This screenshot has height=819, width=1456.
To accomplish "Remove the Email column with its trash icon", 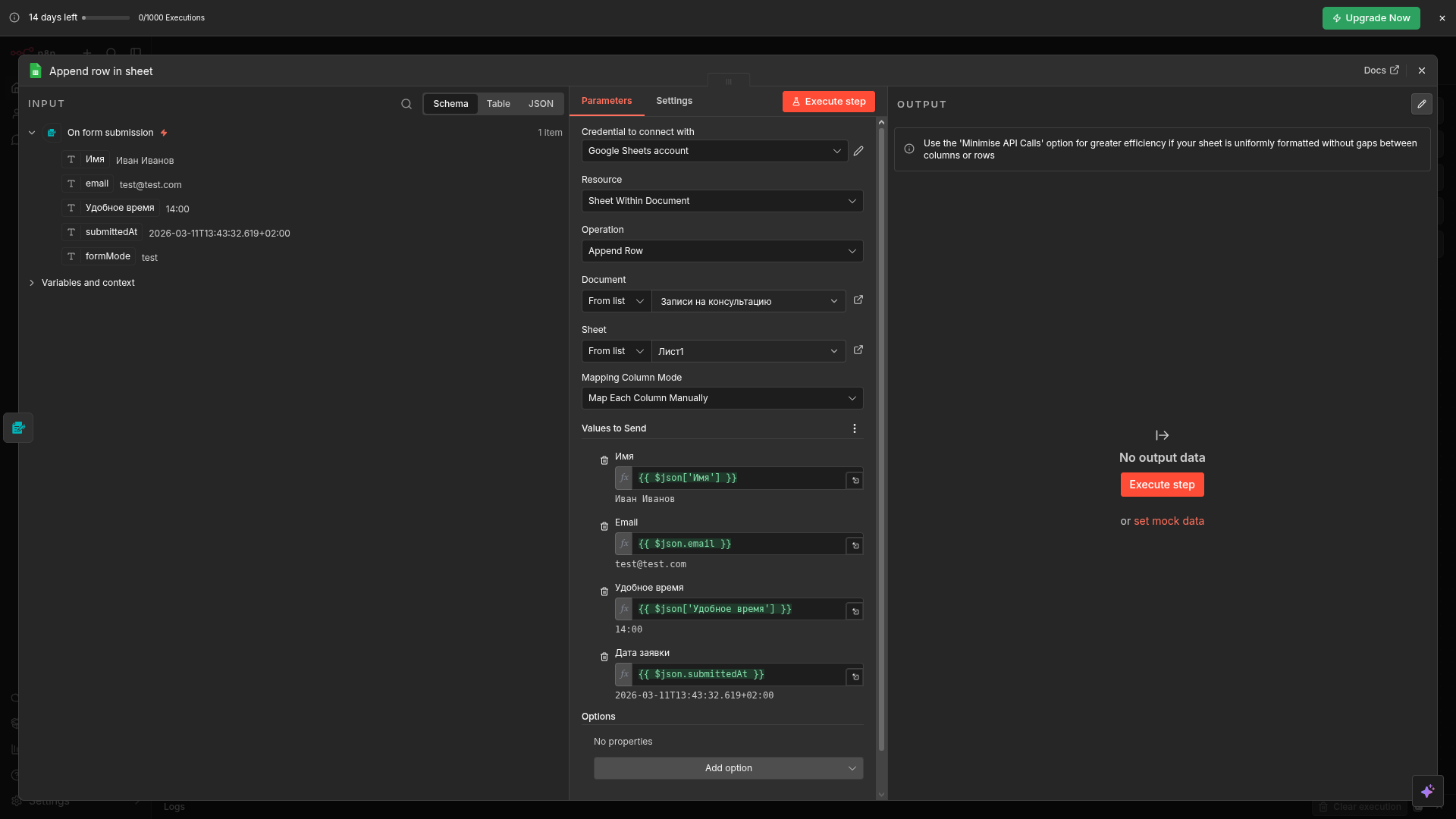I will pyautogui.click(x=604, y=526).
